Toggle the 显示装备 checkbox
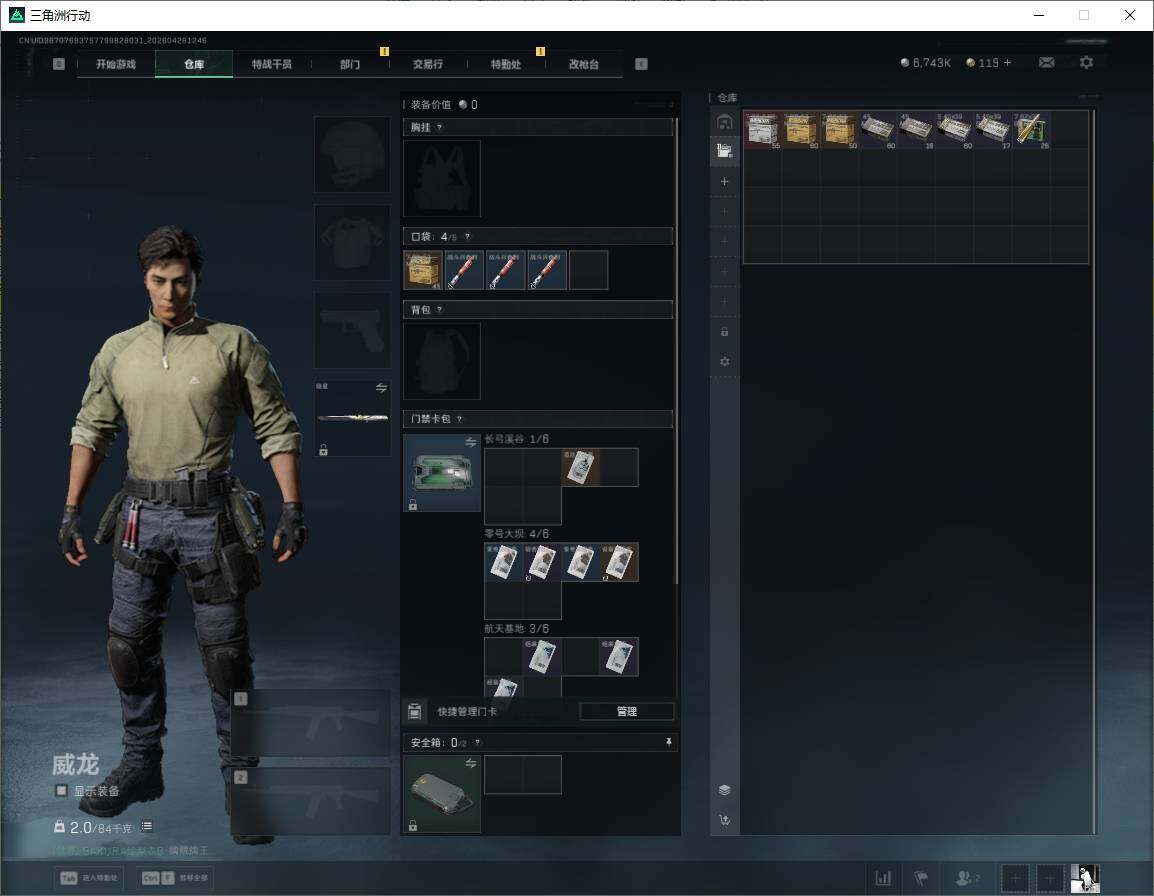The image size is (1154, 896). 62,791
